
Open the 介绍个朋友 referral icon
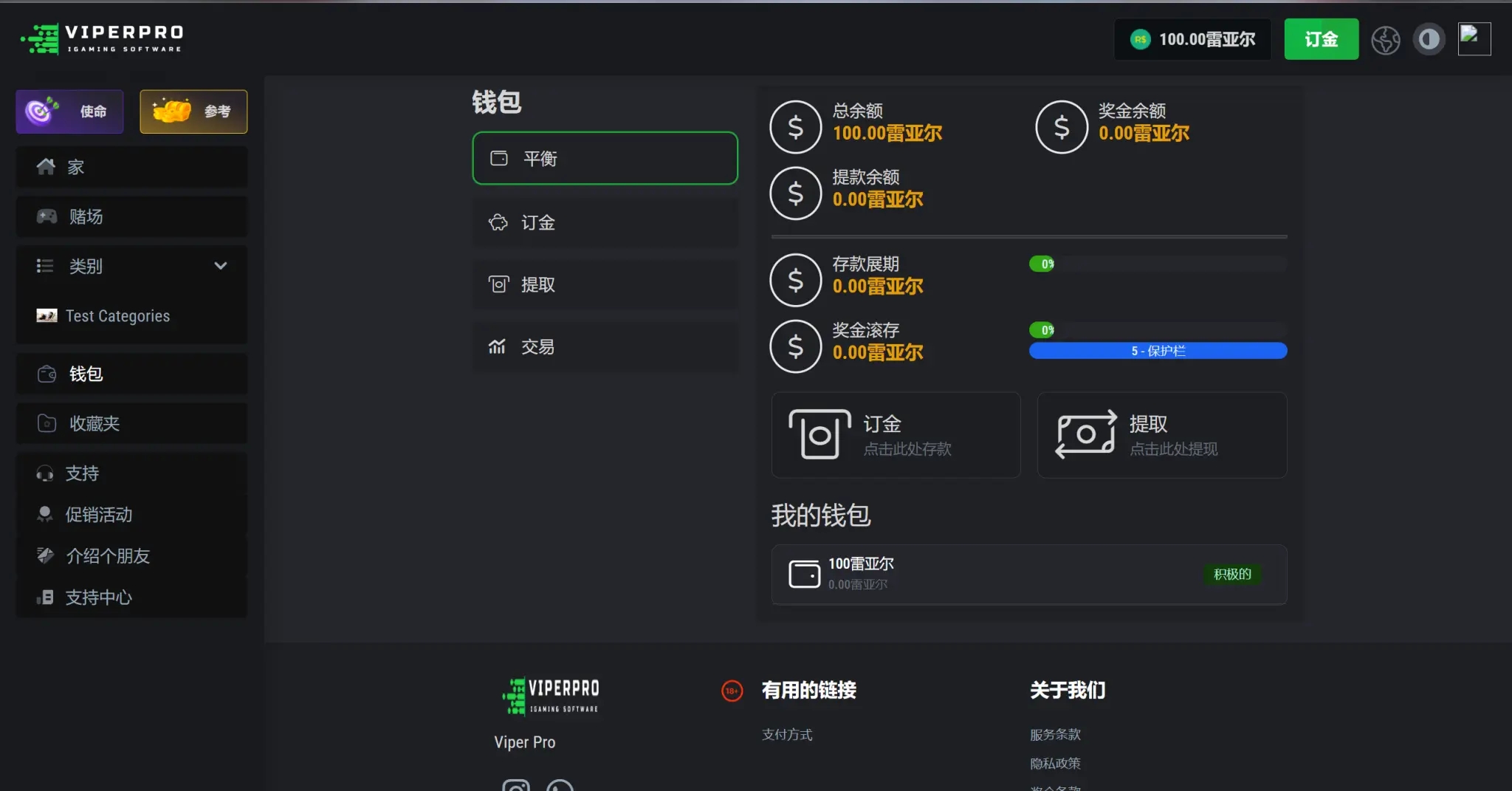coord(45,555)
